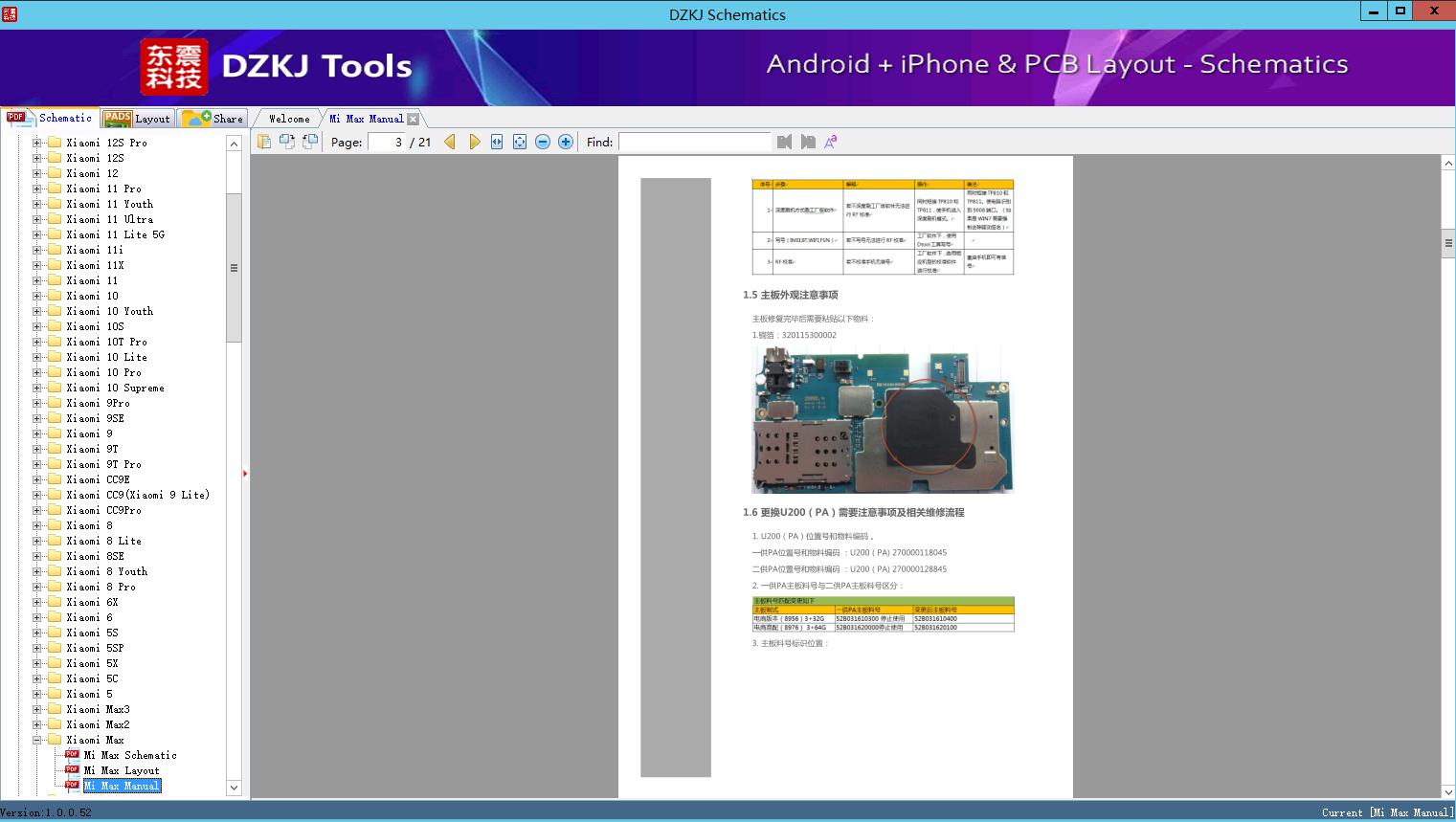Expand the Xiaomi 9T Pro folder
The height and width of the screenshot is (822, 1456).
37,464
